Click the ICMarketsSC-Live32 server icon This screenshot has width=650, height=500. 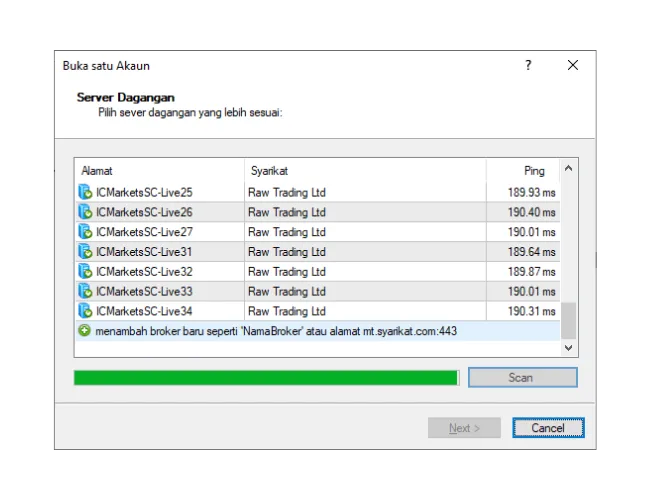85,272
